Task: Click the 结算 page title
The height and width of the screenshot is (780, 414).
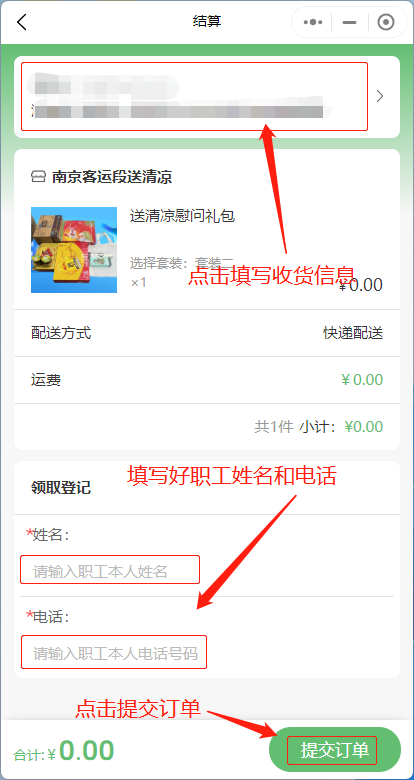Action: 207,22
